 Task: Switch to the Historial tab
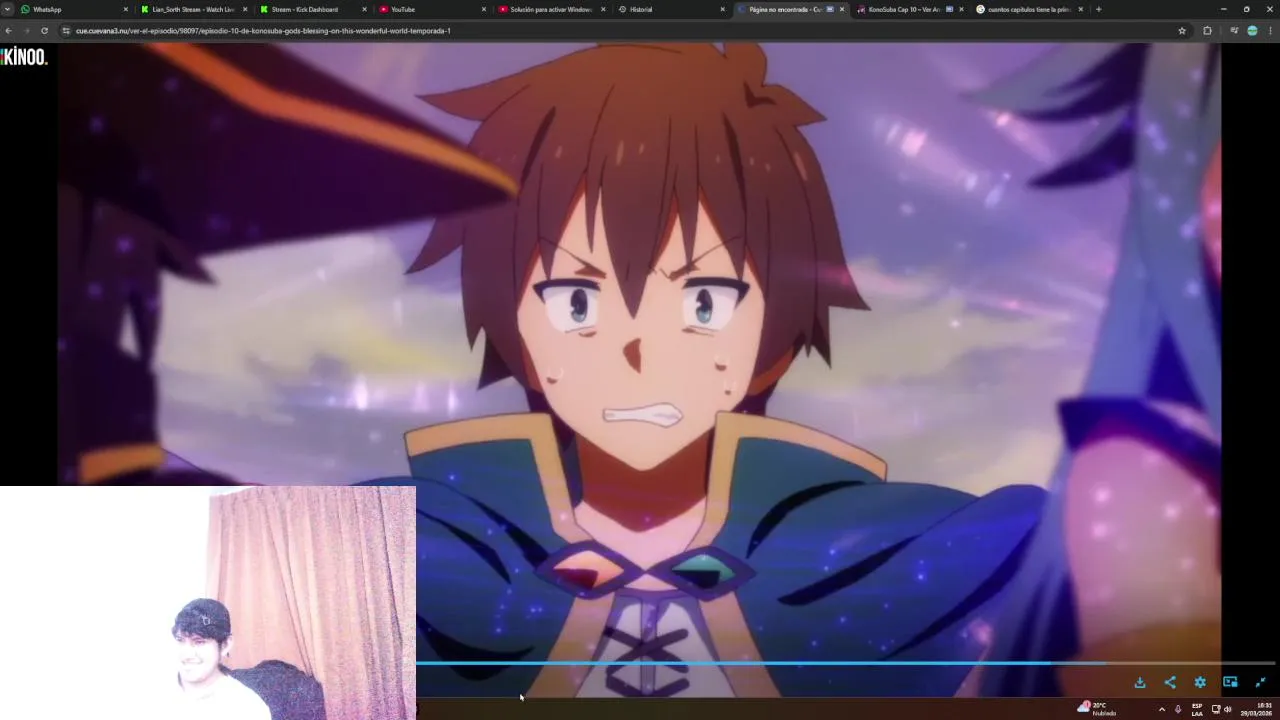click(670, 9)
